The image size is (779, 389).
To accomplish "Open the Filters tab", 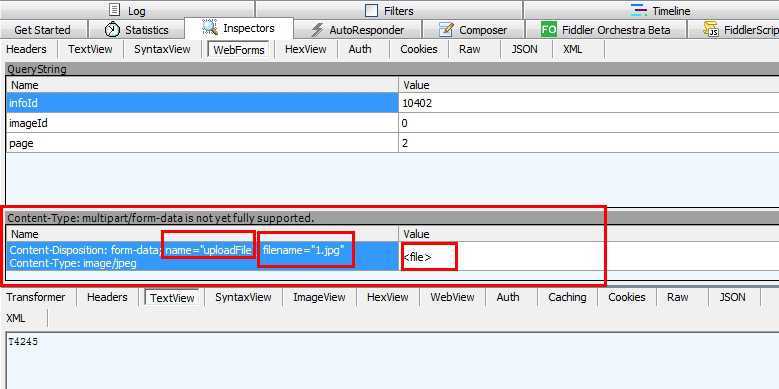I will click(x=389, y=10).
